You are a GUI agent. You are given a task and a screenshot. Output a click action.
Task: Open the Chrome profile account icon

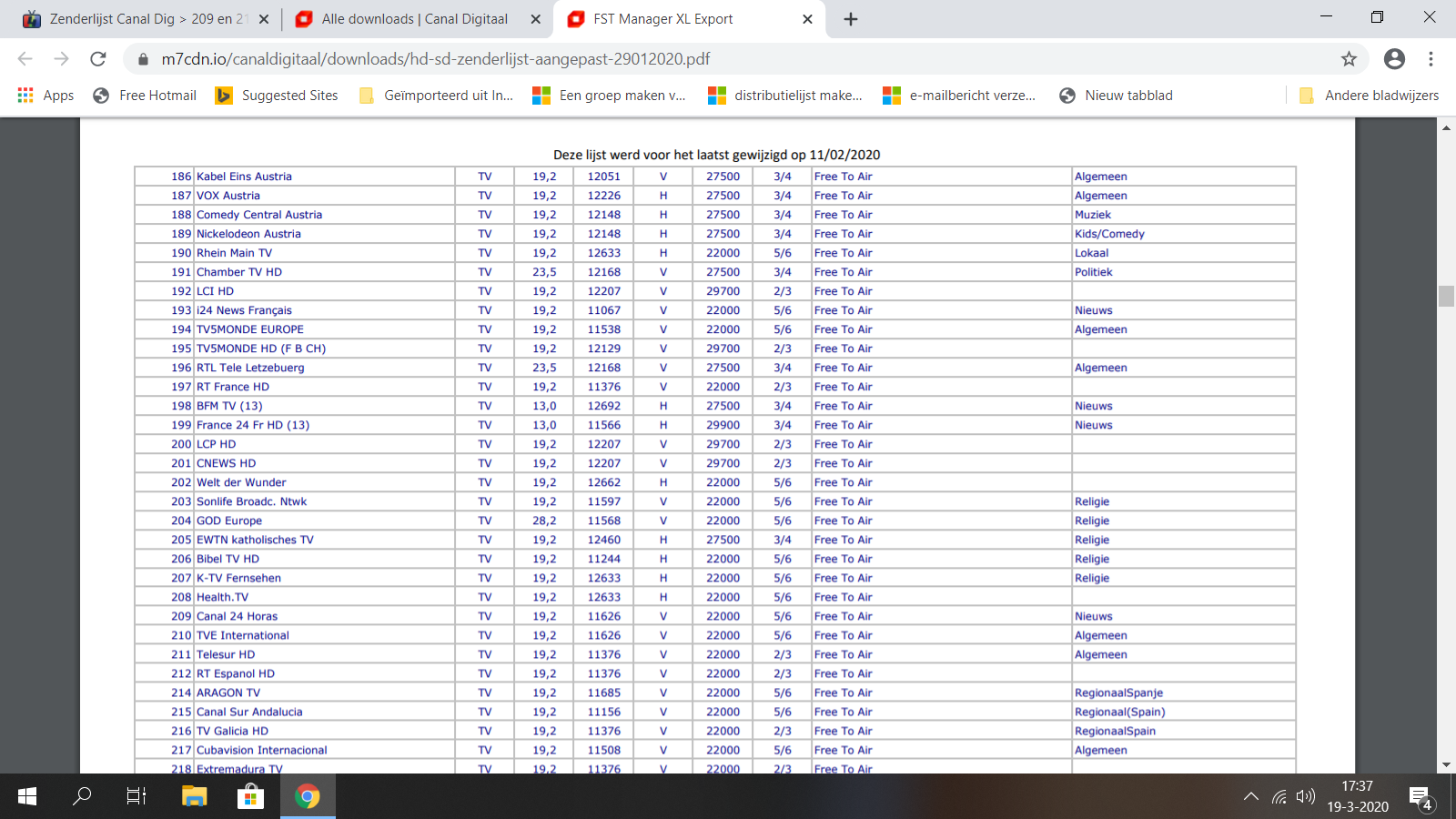click(x=1393, y=59)
